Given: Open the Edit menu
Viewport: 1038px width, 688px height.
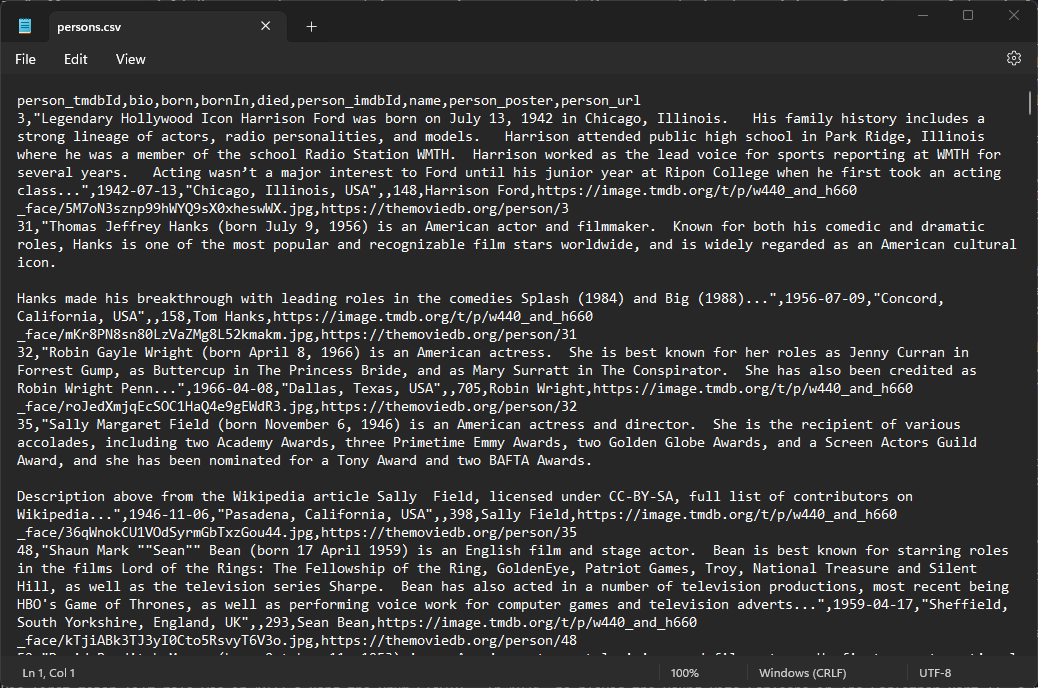Looking at the screenshot, I should click(x=75, y=59).
